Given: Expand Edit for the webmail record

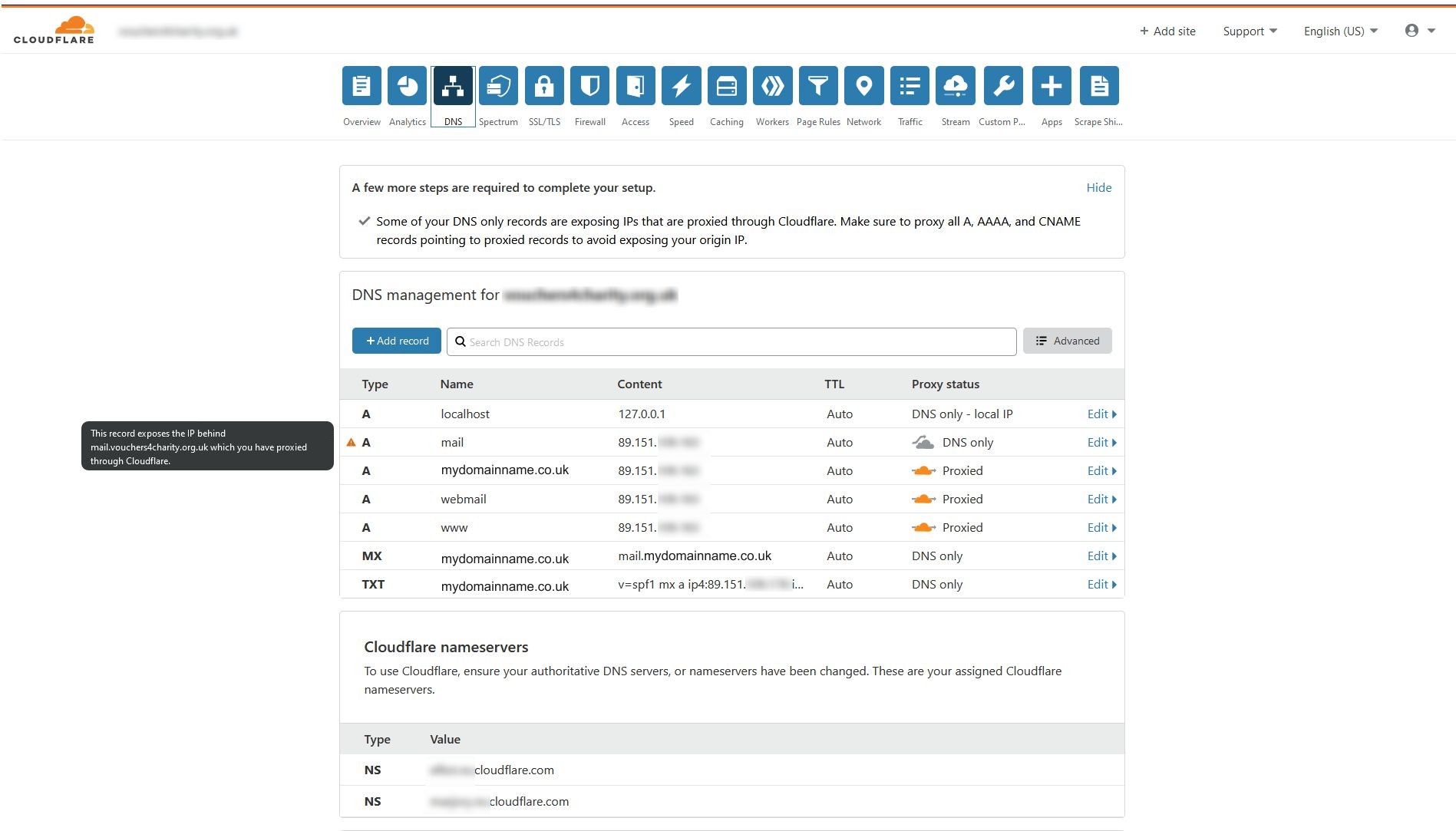Looking at the screenshot, I should [x=1101, y=499].
